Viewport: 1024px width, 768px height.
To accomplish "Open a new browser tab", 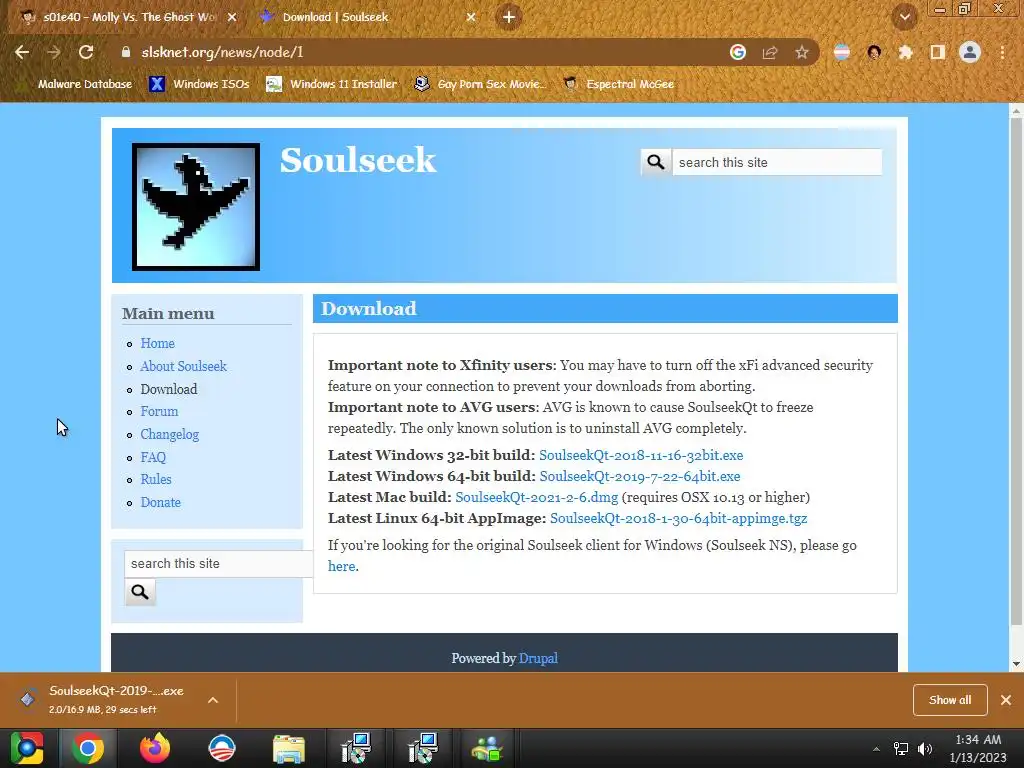I will point(509,17).
